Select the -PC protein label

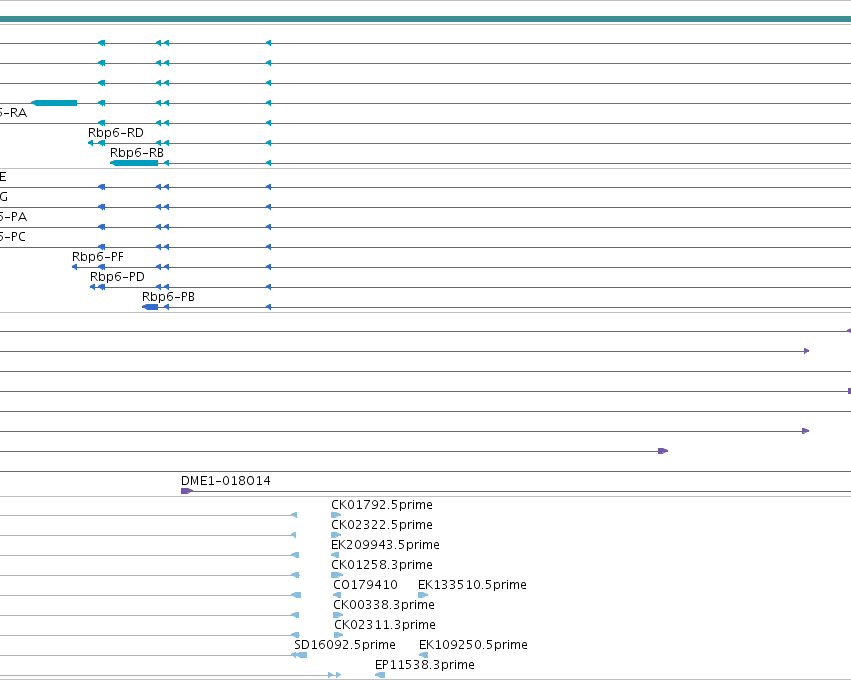13,237
